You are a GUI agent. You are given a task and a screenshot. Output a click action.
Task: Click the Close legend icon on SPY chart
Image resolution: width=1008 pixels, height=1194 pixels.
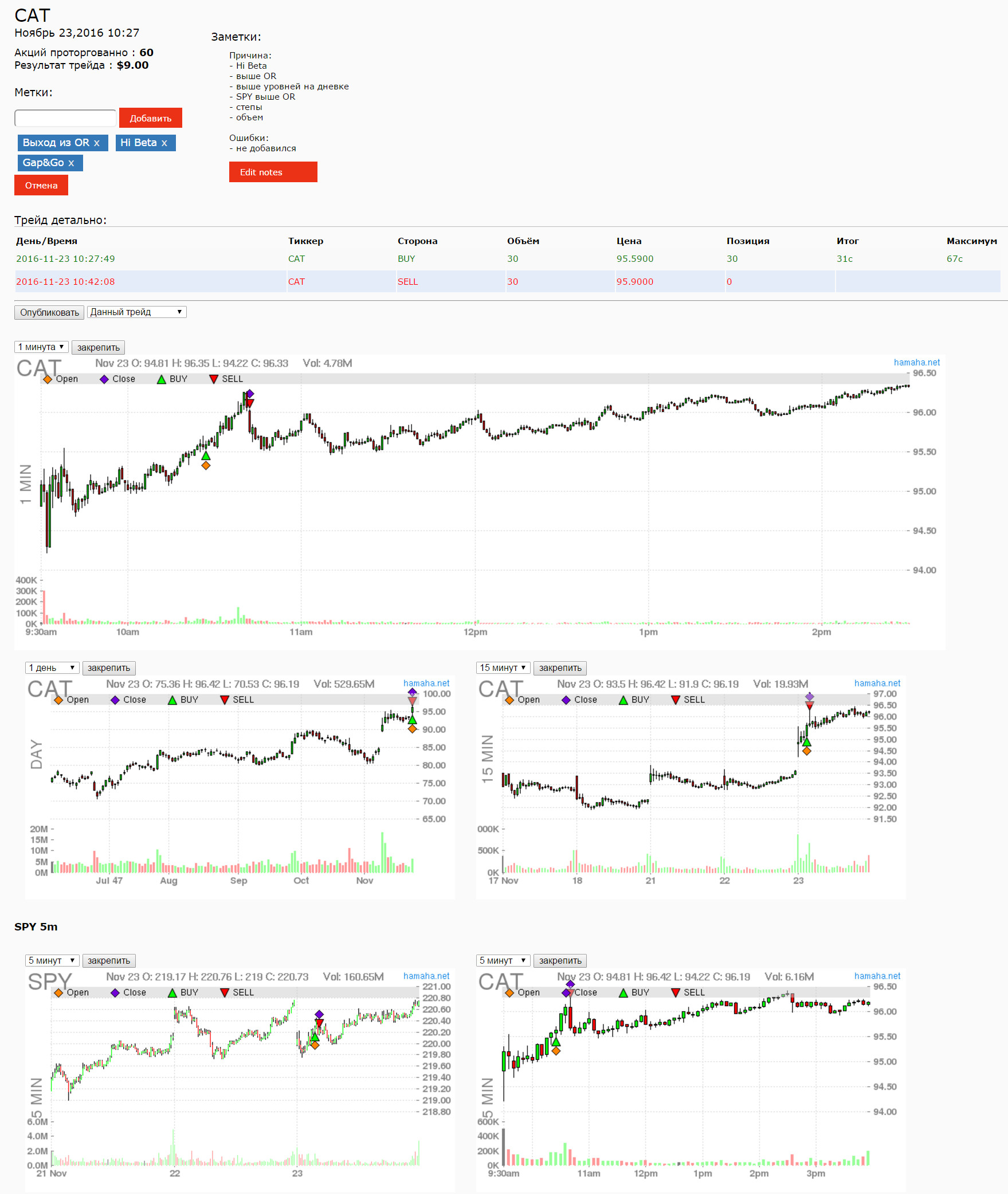click(x=115, y=993)
